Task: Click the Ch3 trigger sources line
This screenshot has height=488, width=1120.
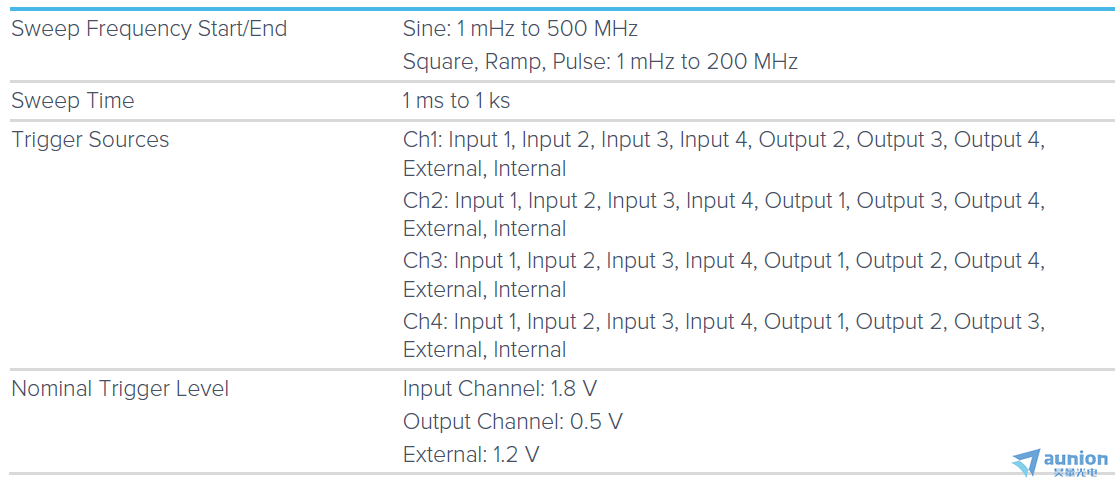Action: 724,275
